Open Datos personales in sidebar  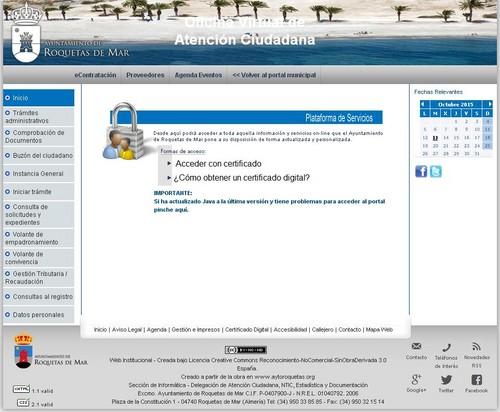click(x=39, y=315)
